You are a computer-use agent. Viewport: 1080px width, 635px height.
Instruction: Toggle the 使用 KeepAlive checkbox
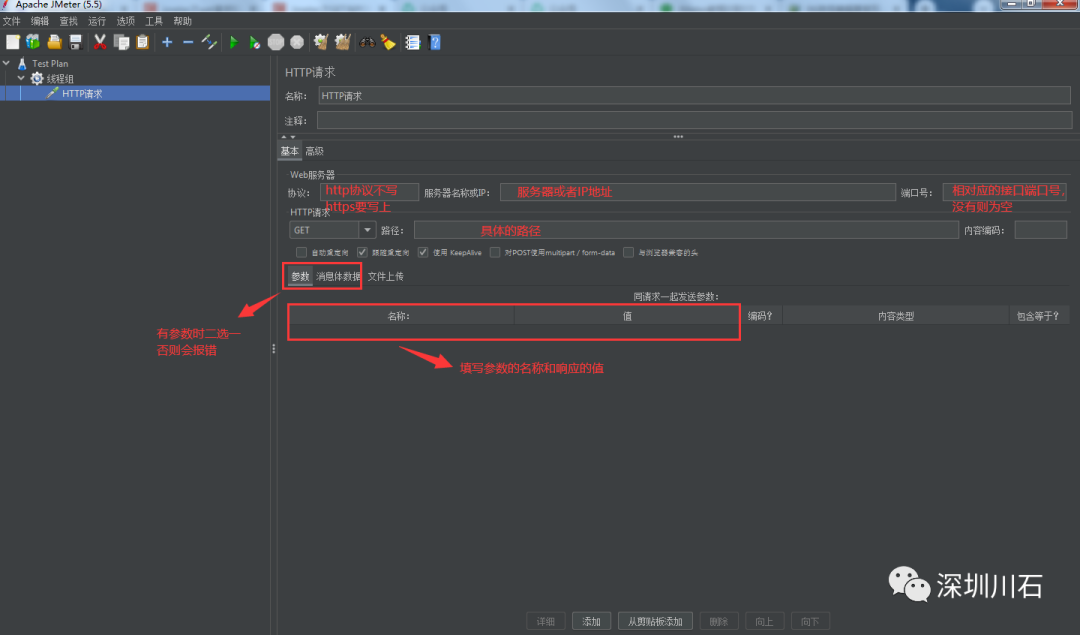(x=423, y=253)
